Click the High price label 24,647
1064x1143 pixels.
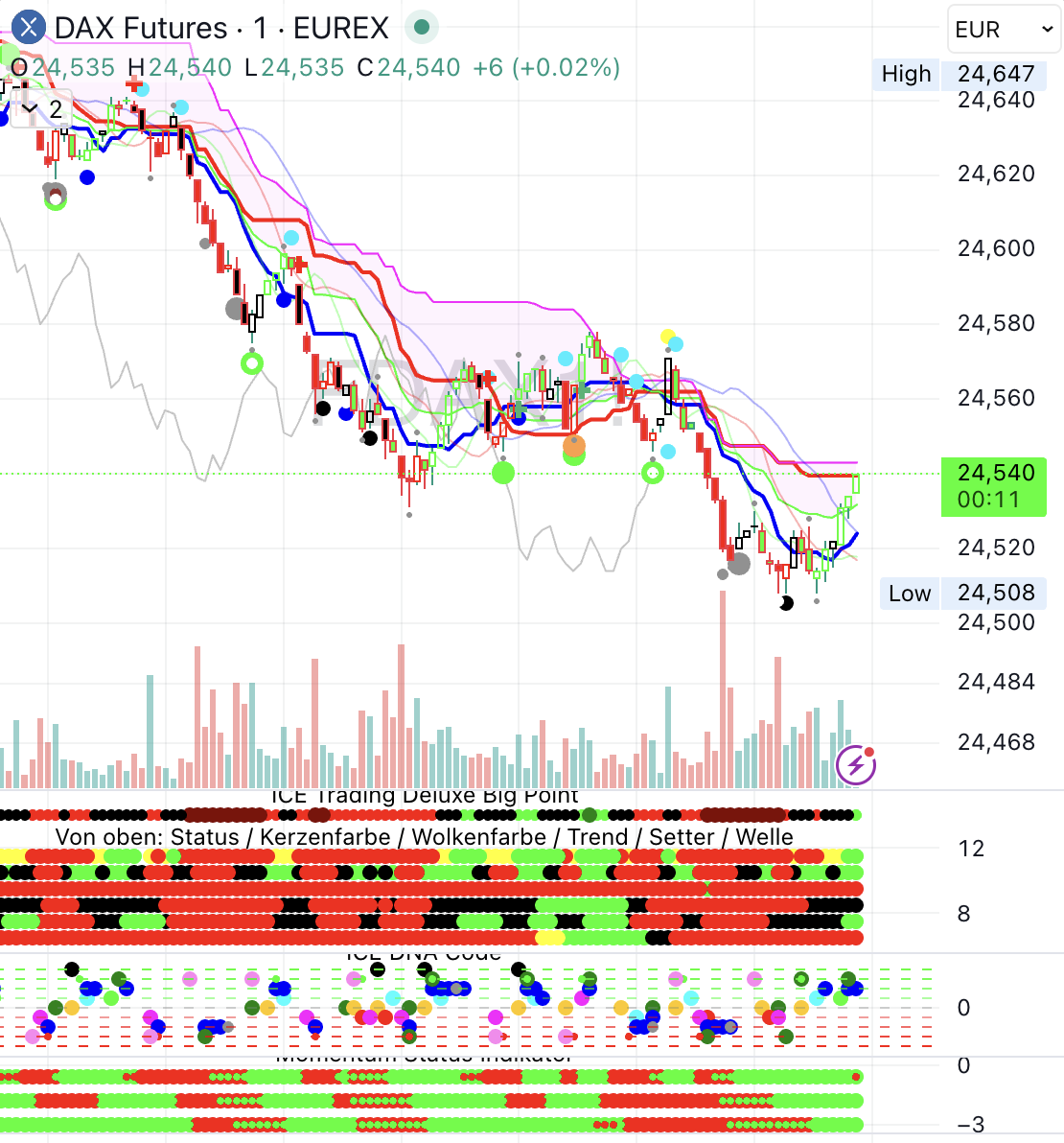point(996,74)
